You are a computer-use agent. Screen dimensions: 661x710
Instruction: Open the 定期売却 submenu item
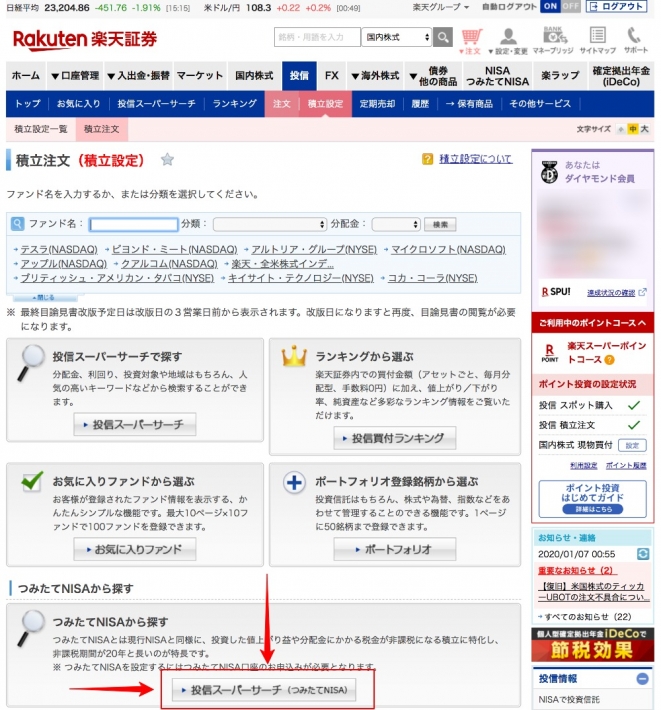[377, 104]
